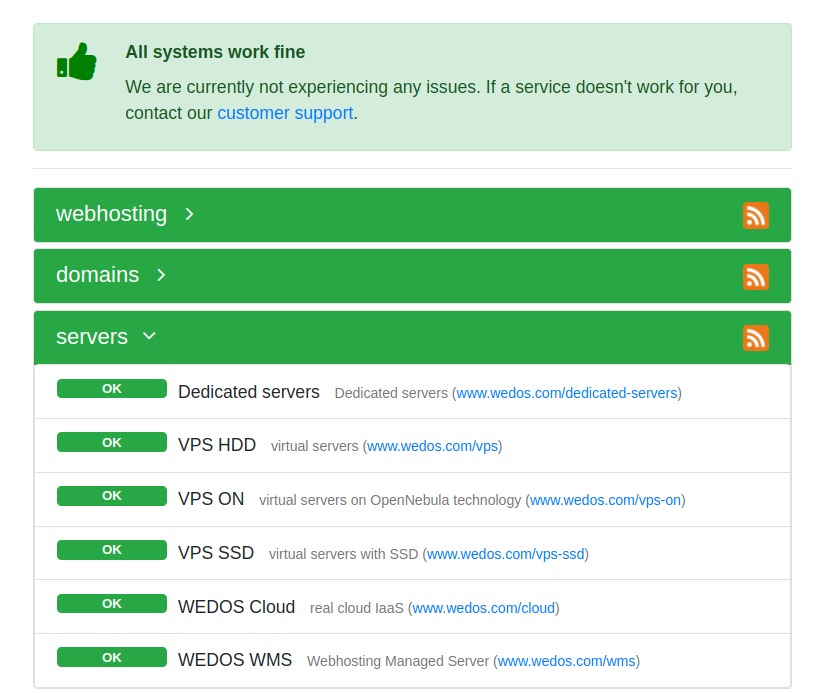The width and height of the screenshot is (826, 693).
Task: Select the 'VPS ON' service name
Action: point(211,499)
